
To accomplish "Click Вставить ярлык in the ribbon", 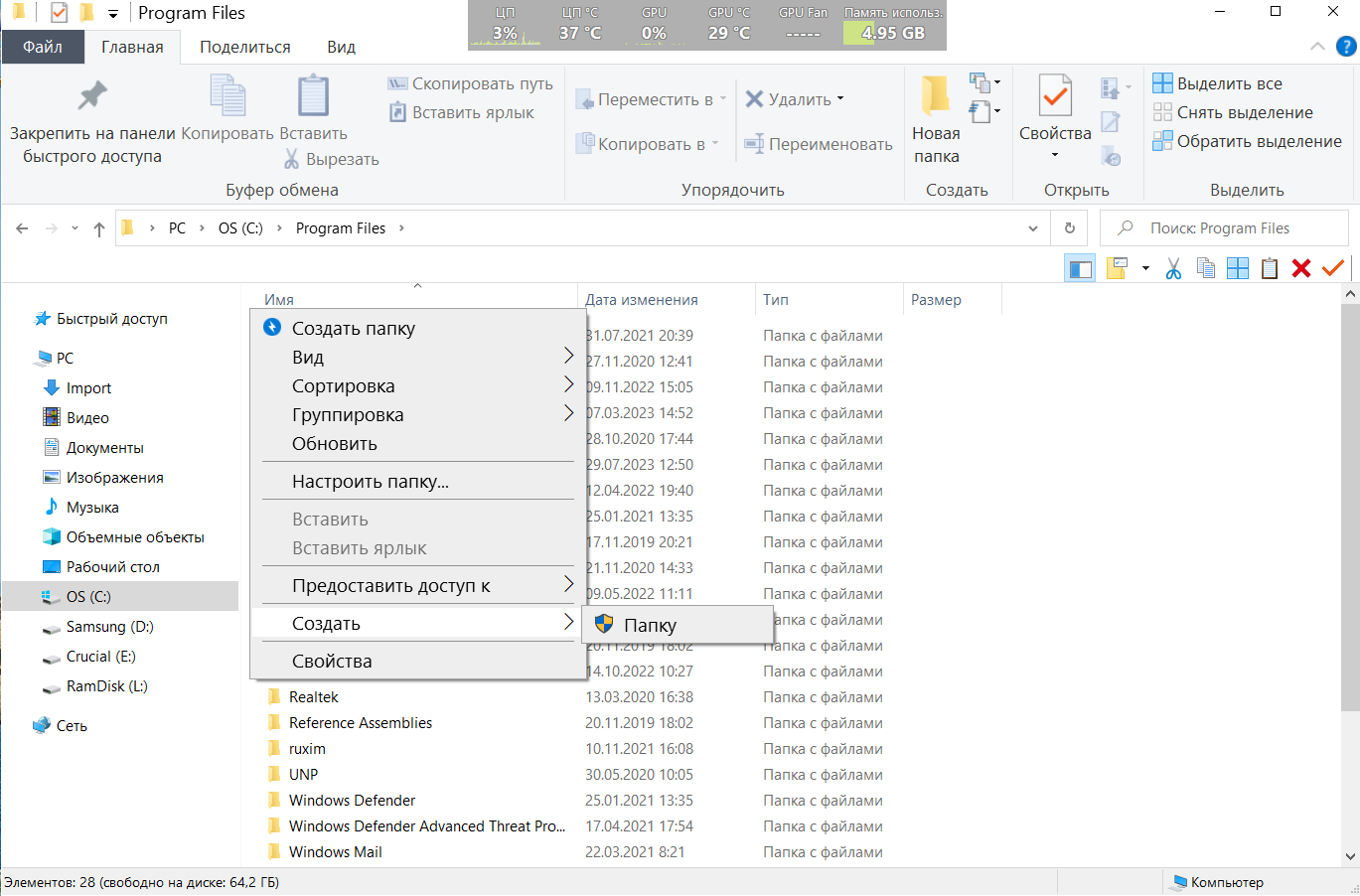I will 461,112.
